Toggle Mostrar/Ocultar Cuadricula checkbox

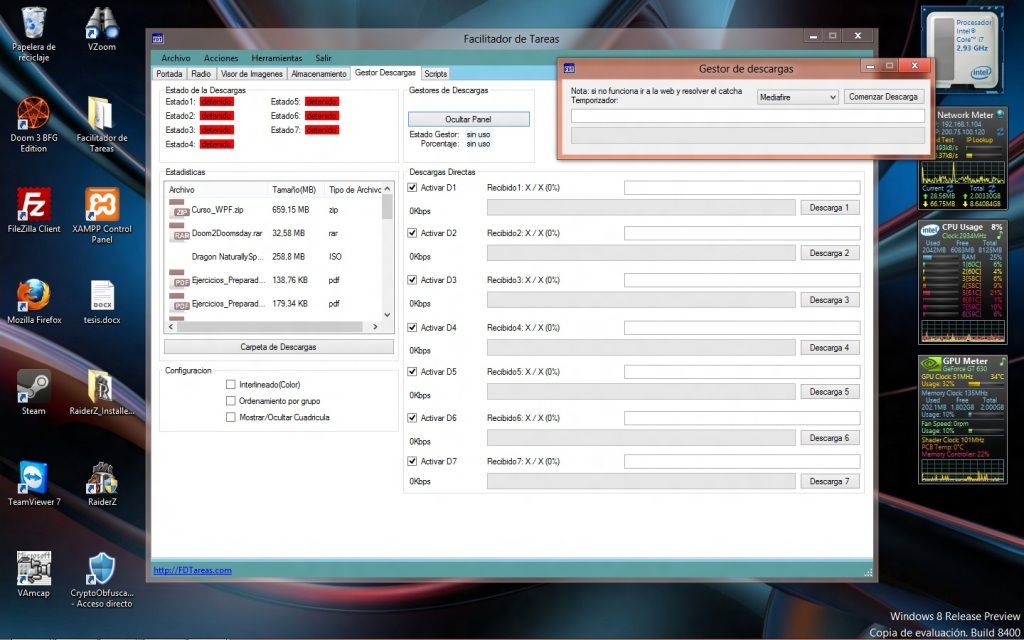tap(231, 417)
